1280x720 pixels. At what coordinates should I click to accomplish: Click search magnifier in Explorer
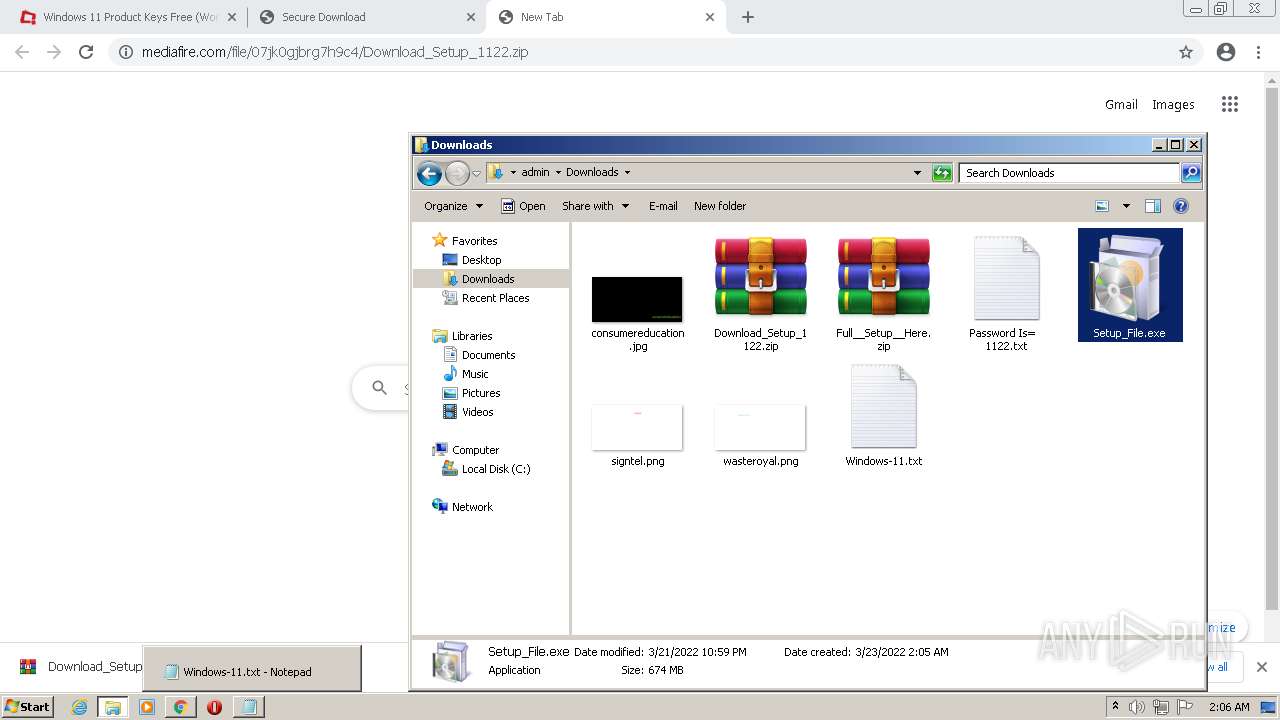tap(1190, 173)
